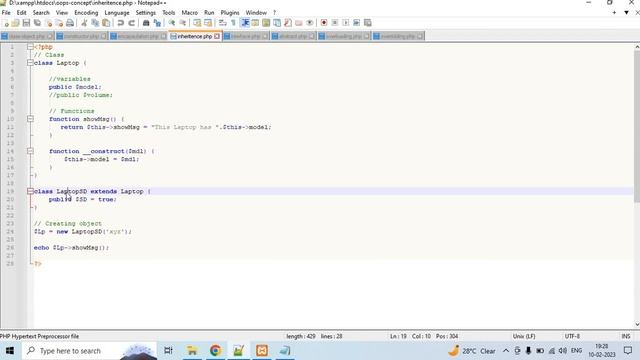Click the Cut scissors icon
Viewport: 640px width, 360px height.
pyautogui.click(x=84, y=23)
